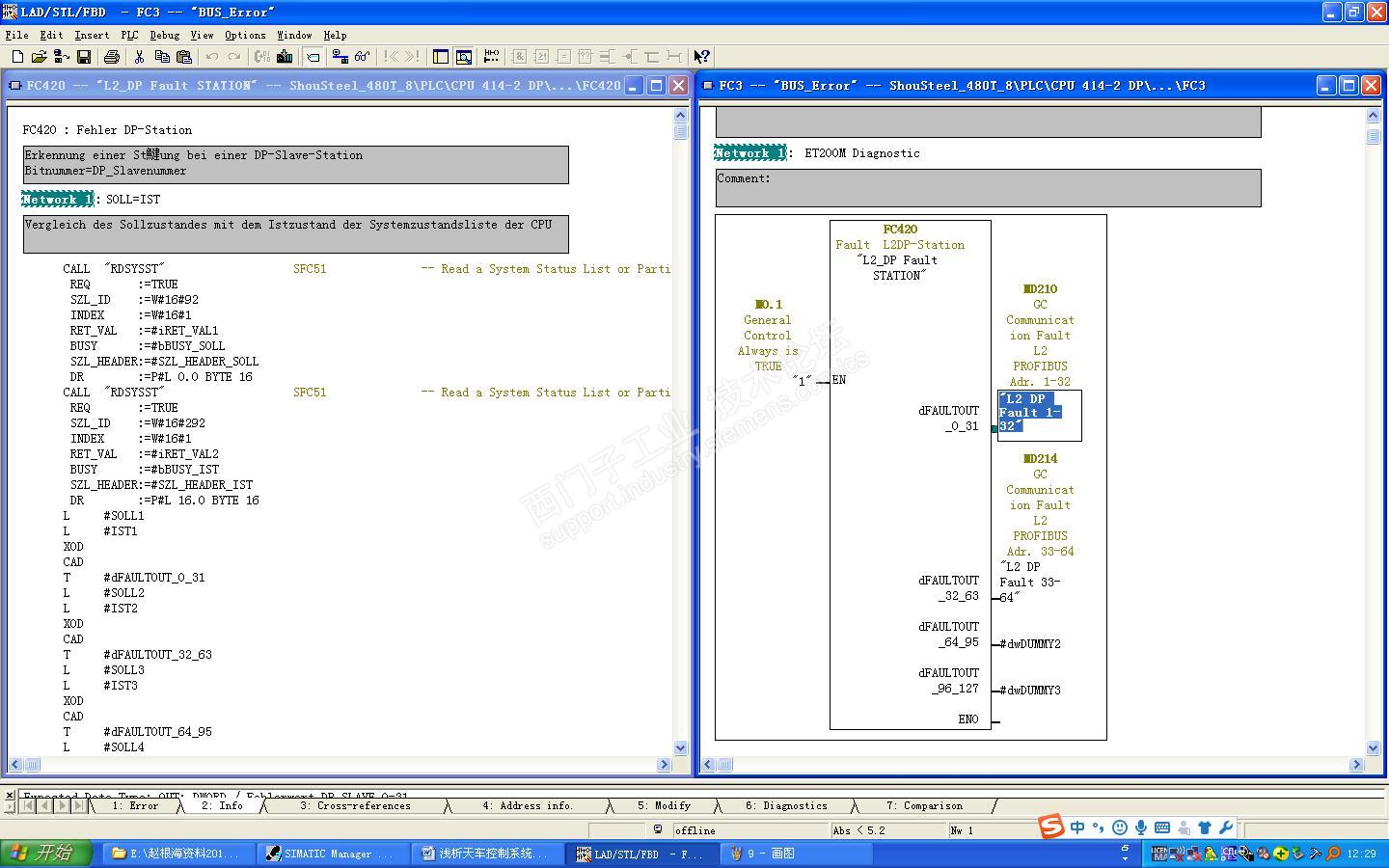Switch to the 4: Address info. tab

point(528,805)
